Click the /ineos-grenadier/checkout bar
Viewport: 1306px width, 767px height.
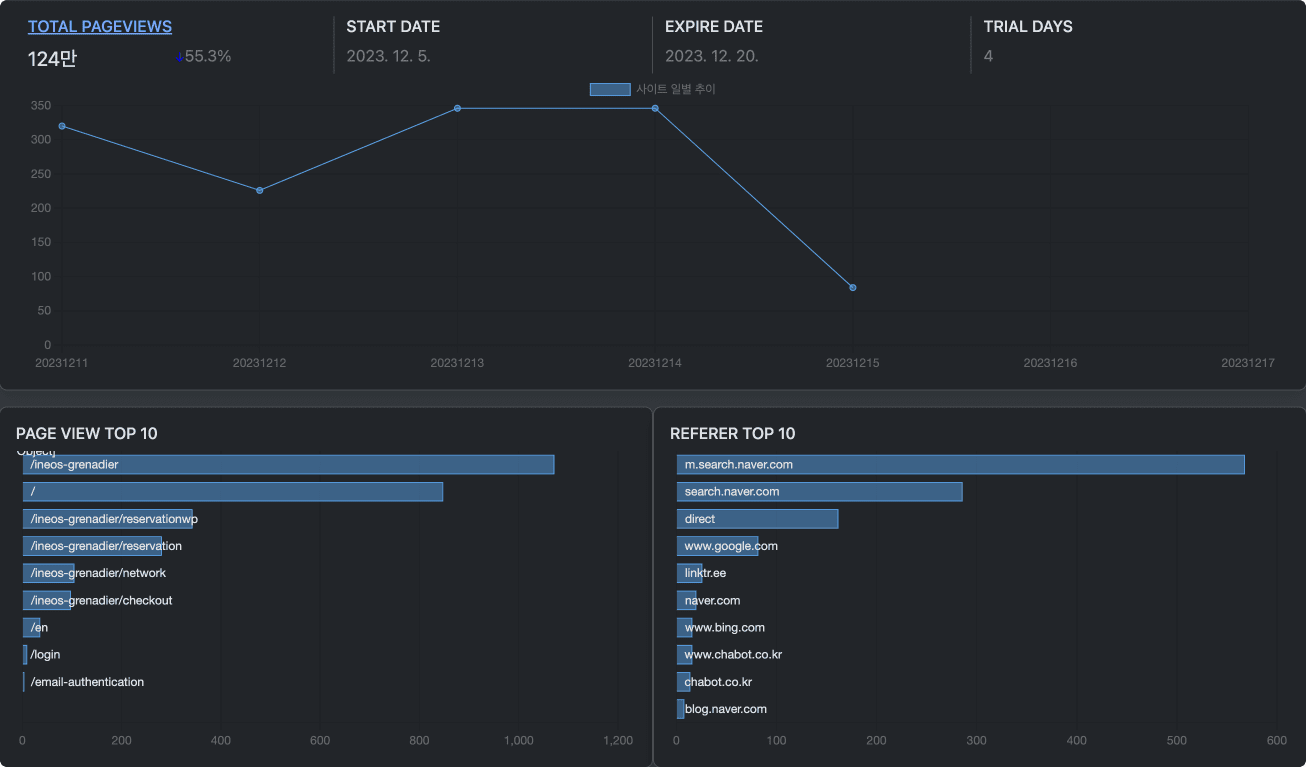click(x=47, y=600)
